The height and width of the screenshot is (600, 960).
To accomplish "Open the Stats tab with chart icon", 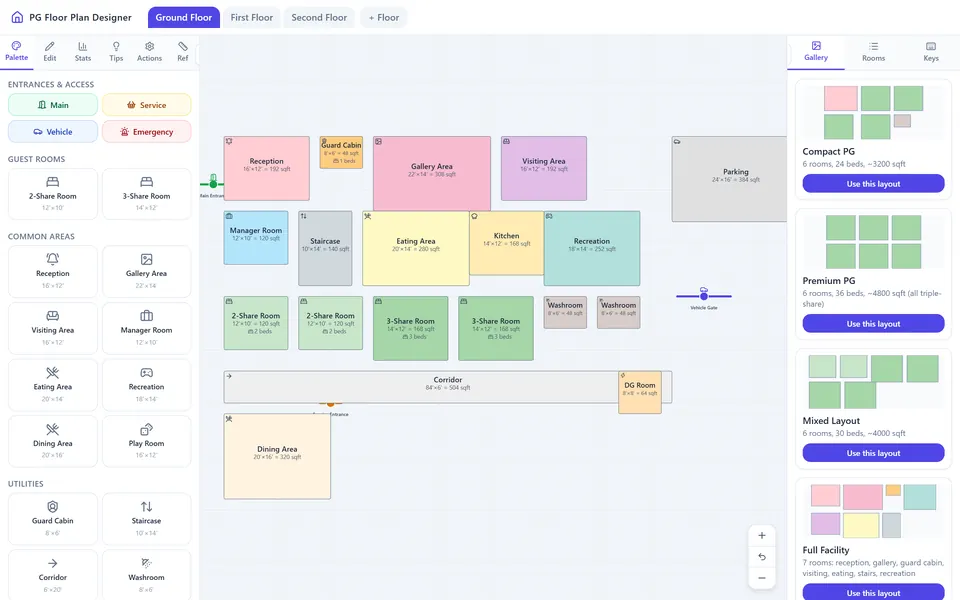I will [x=83, y=51].
